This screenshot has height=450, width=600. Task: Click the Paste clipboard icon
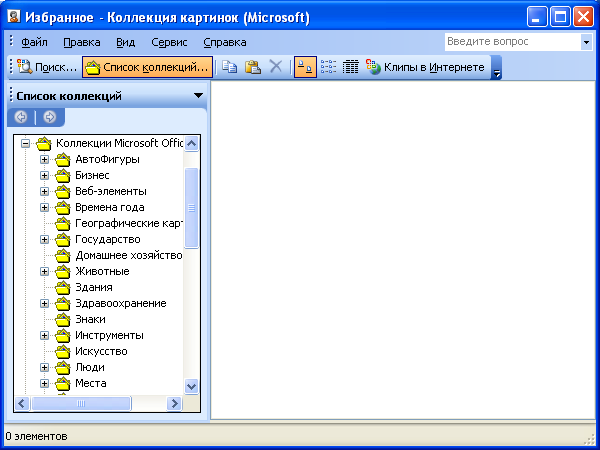(253, 67)
